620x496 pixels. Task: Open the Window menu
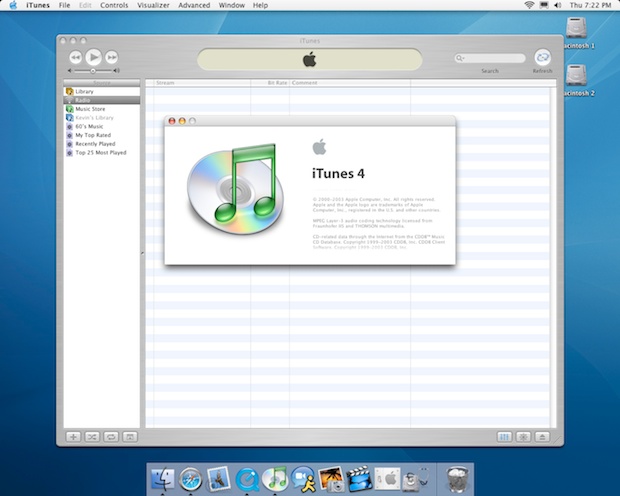click(231, 5)
